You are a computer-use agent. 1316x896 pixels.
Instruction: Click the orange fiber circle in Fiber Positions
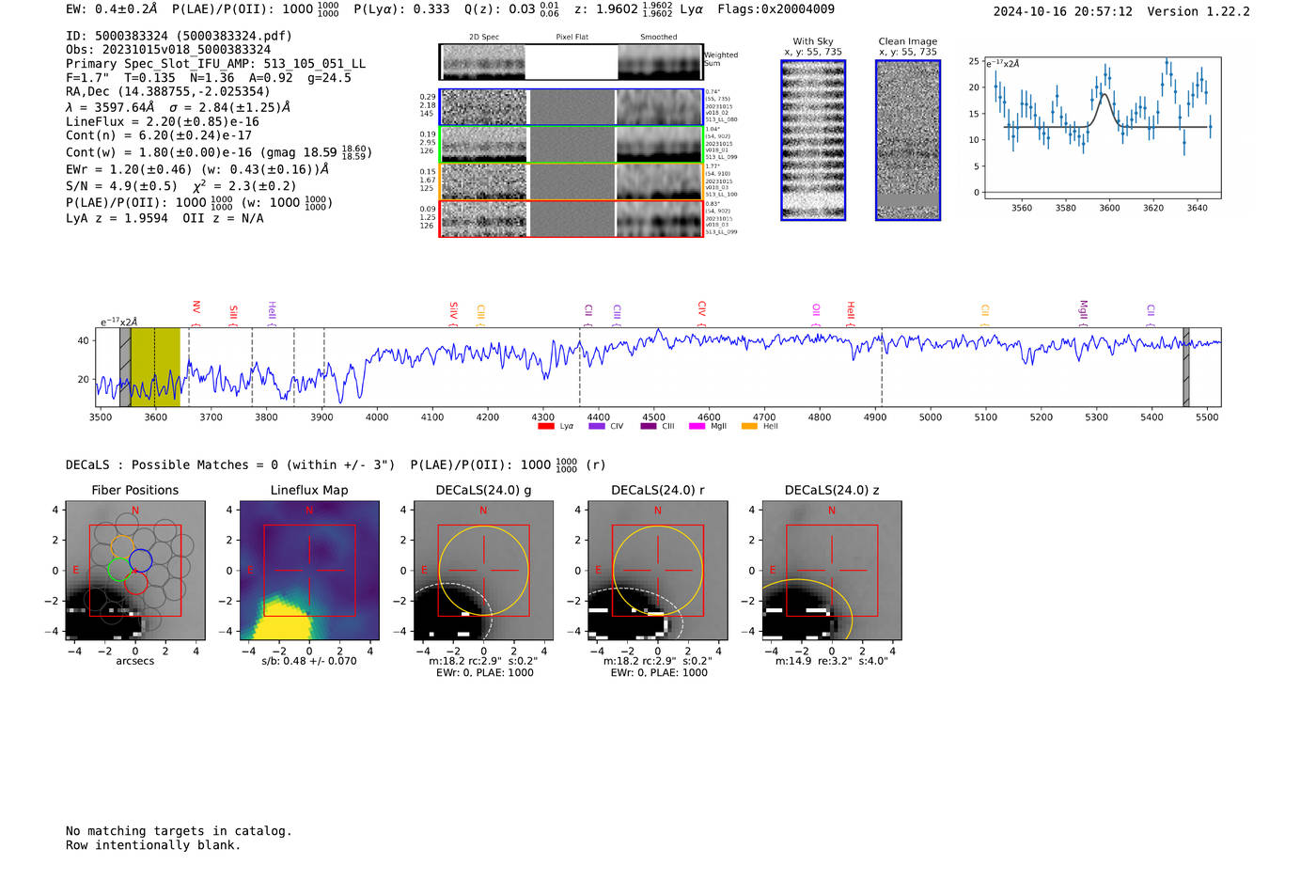click(122, 546)
